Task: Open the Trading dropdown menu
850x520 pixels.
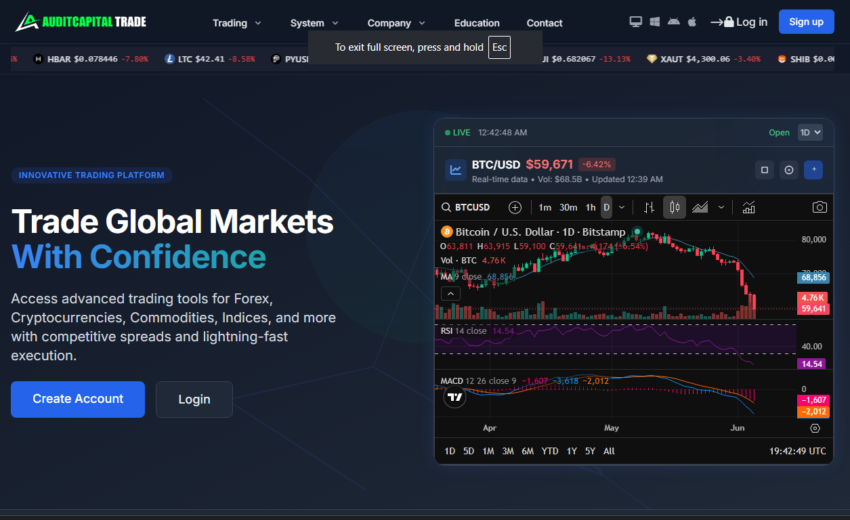Action: click(237, 23)
